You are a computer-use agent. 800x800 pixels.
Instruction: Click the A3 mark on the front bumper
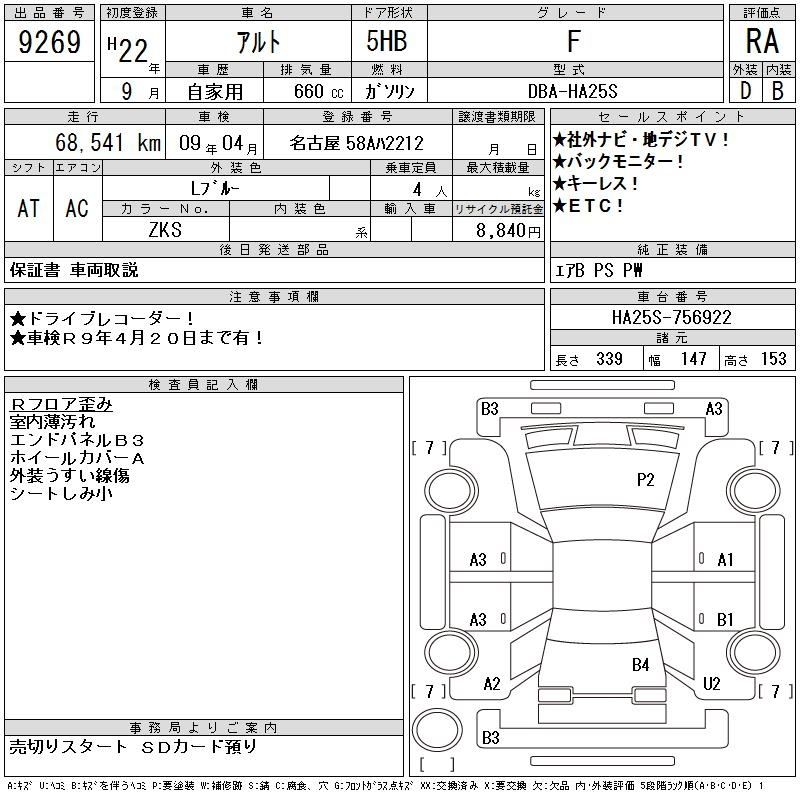tap(714, 409)
